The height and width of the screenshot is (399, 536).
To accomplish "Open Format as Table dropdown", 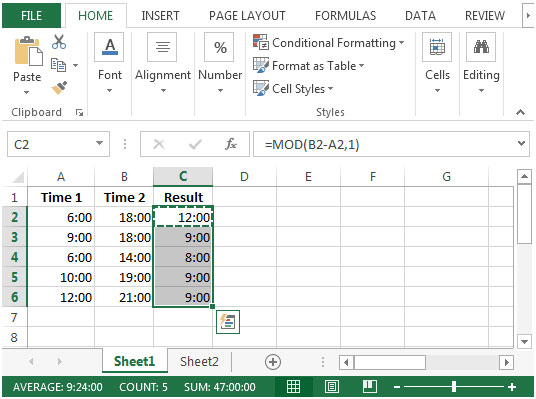I will pos(361,65).
